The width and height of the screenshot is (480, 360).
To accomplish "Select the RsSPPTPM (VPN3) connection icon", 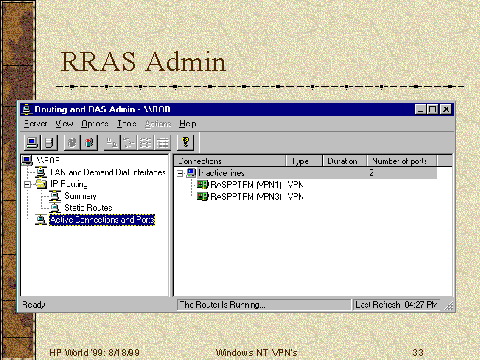I will point(202,196).
